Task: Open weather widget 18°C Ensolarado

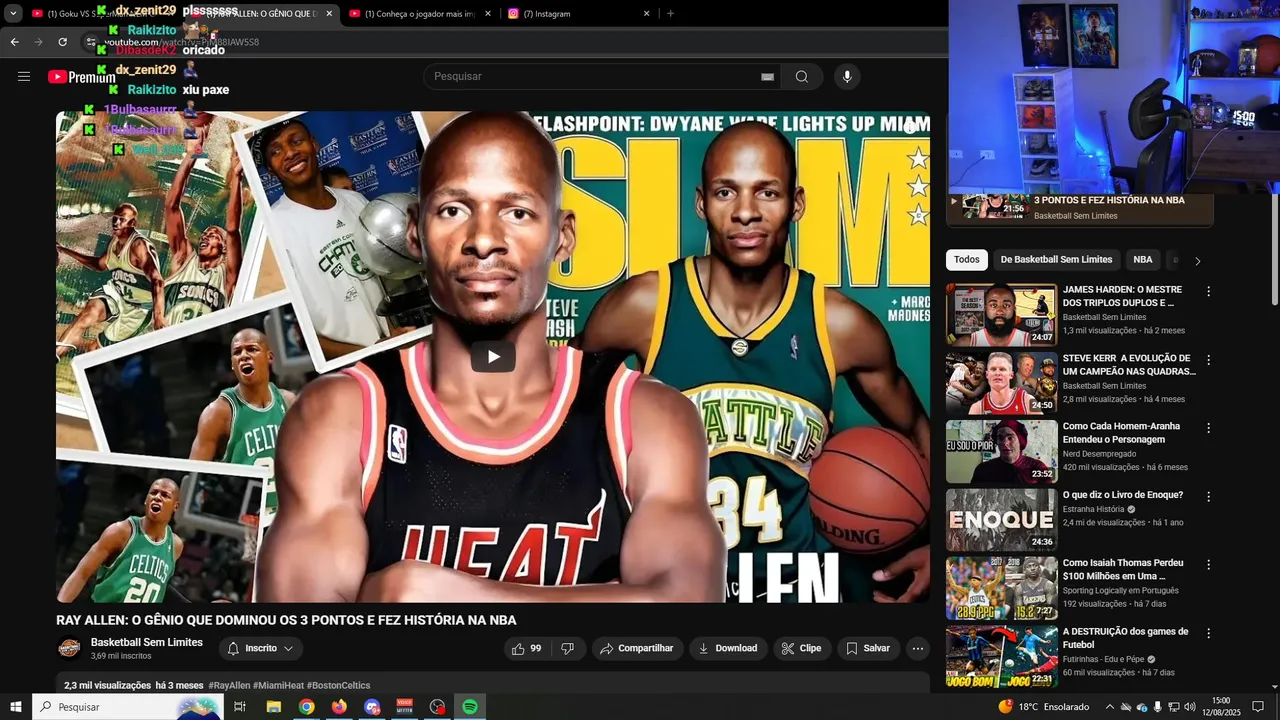Action: tap(1043, 707)
